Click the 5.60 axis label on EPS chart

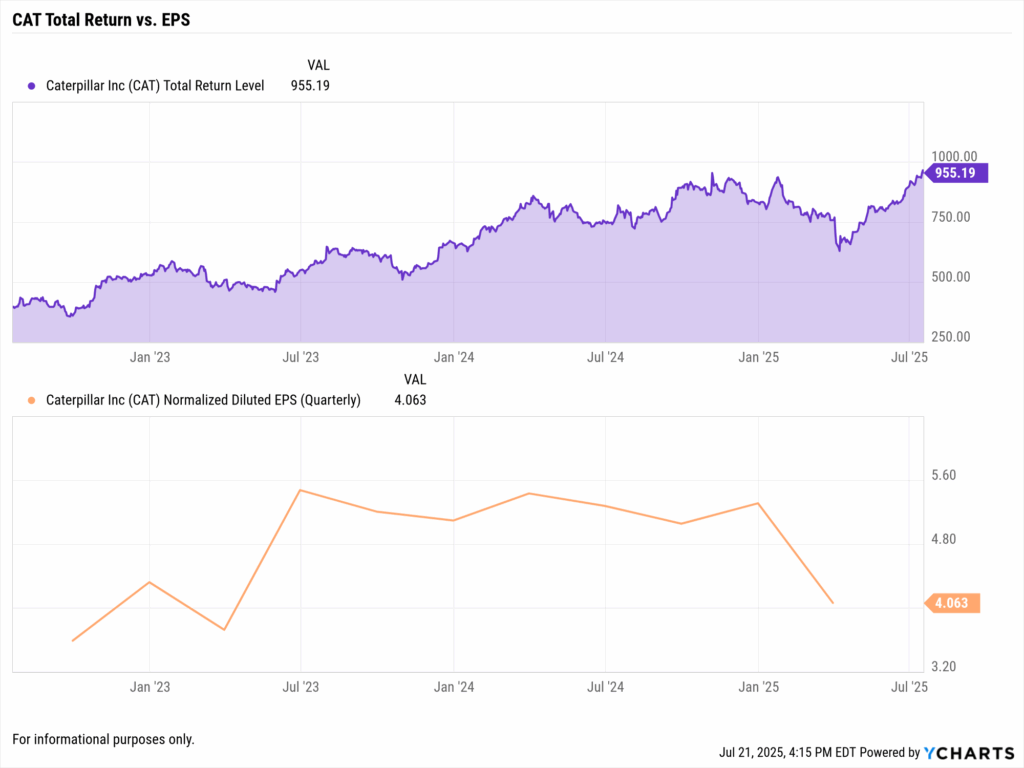click(x=944, y=475)
